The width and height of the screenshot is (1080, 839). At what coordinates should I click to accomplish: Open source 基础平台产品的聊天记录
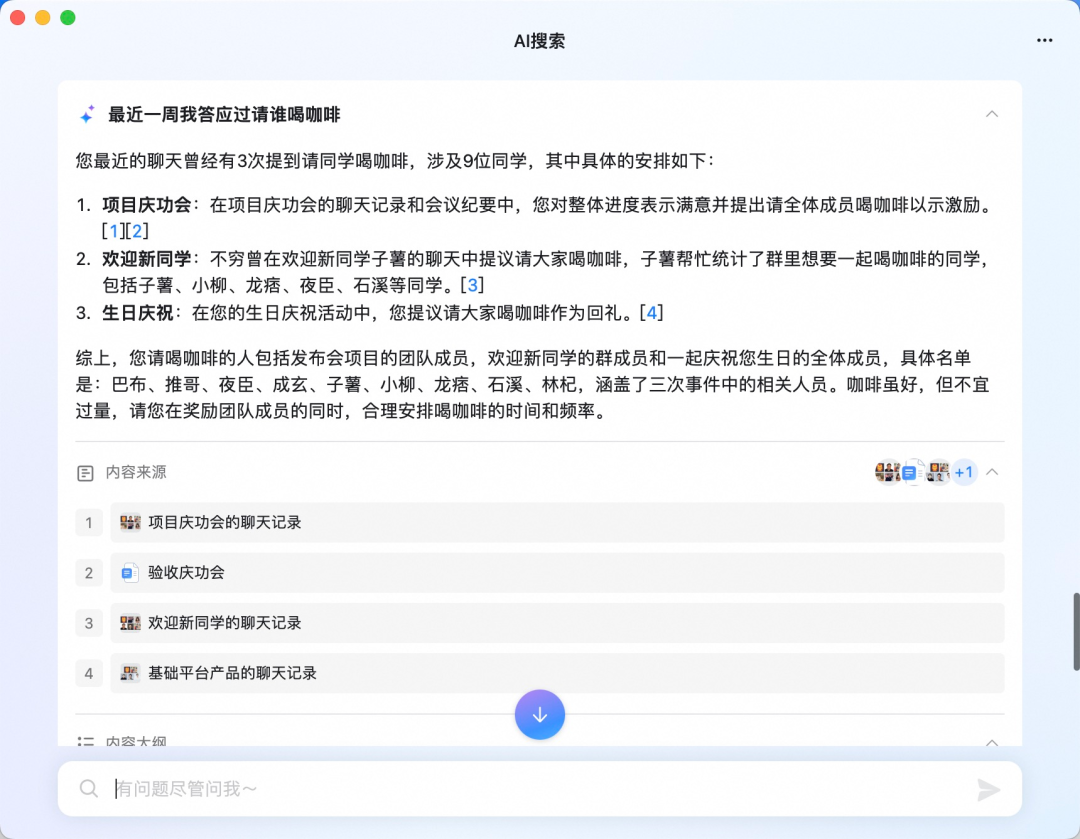pyautogui.click(x=557, y=673)
